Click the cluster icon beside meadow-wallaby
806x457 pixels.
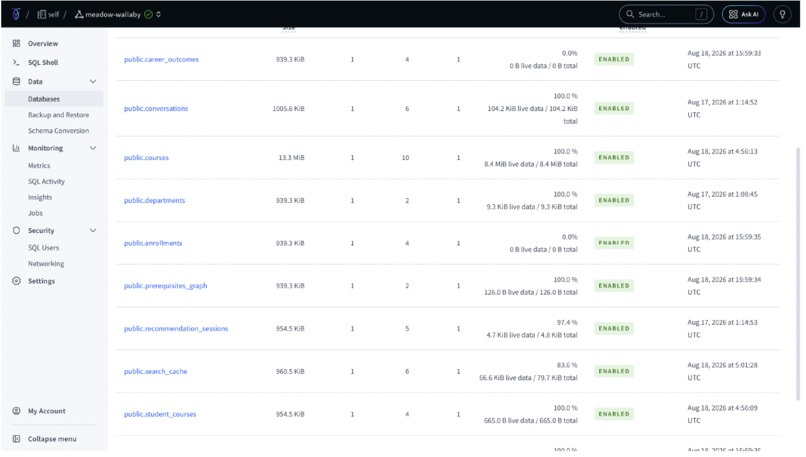point(79,14)
